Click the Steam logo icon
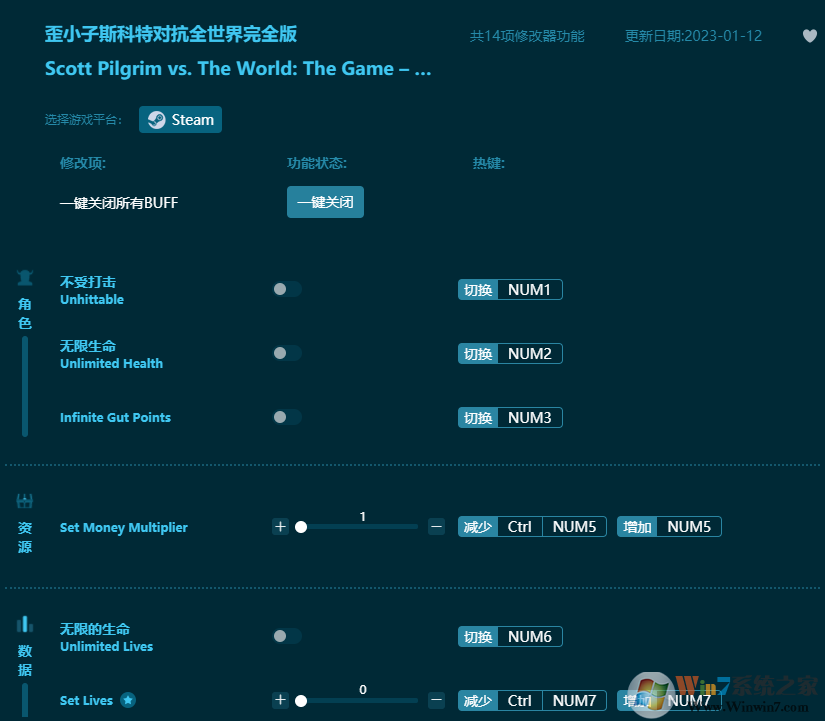Screen dimensions: 825x721 [x=156, y=120]
